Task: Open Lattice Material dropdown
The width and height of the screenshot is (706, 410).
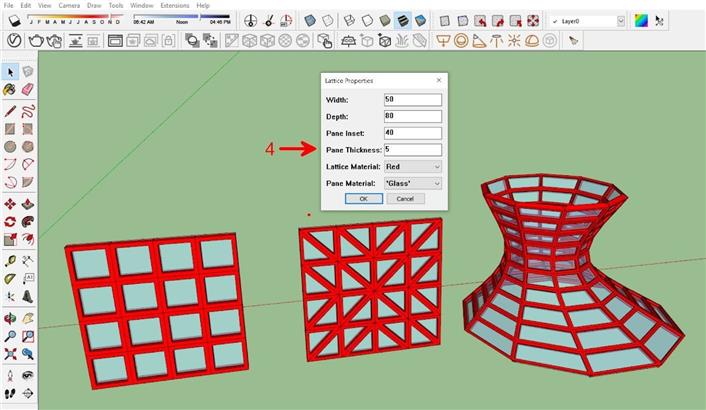Action: pyautogui.click(x=413, y=167)
